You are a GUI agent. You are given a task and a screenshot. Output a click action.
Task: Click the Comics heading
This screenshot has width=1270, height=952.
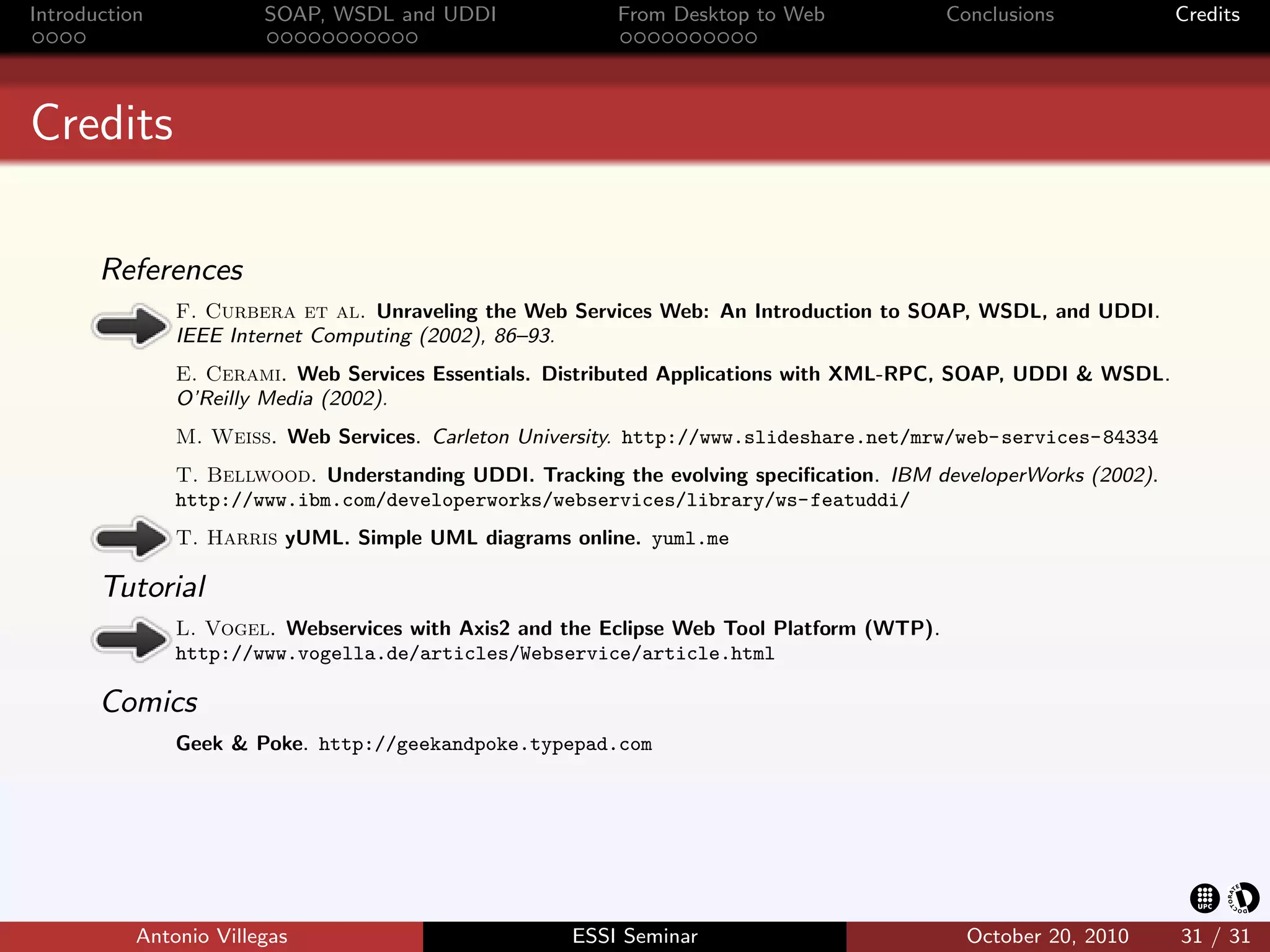coord(149,702)
